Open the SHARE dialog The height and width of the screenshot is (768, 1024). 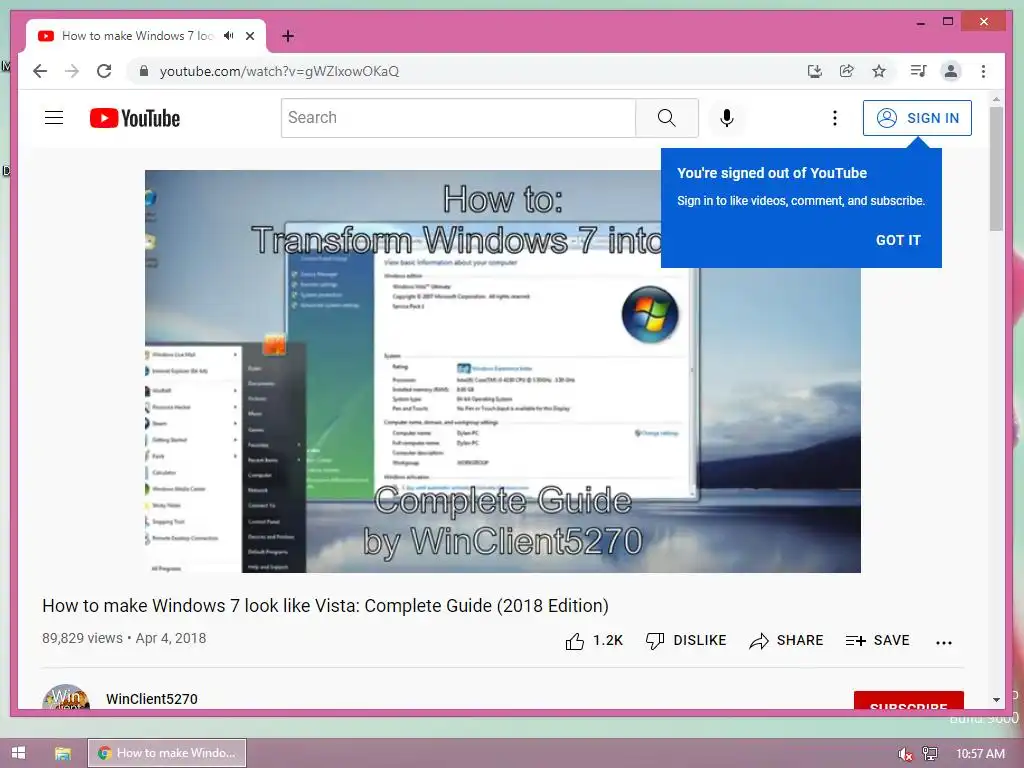(786, 641)
